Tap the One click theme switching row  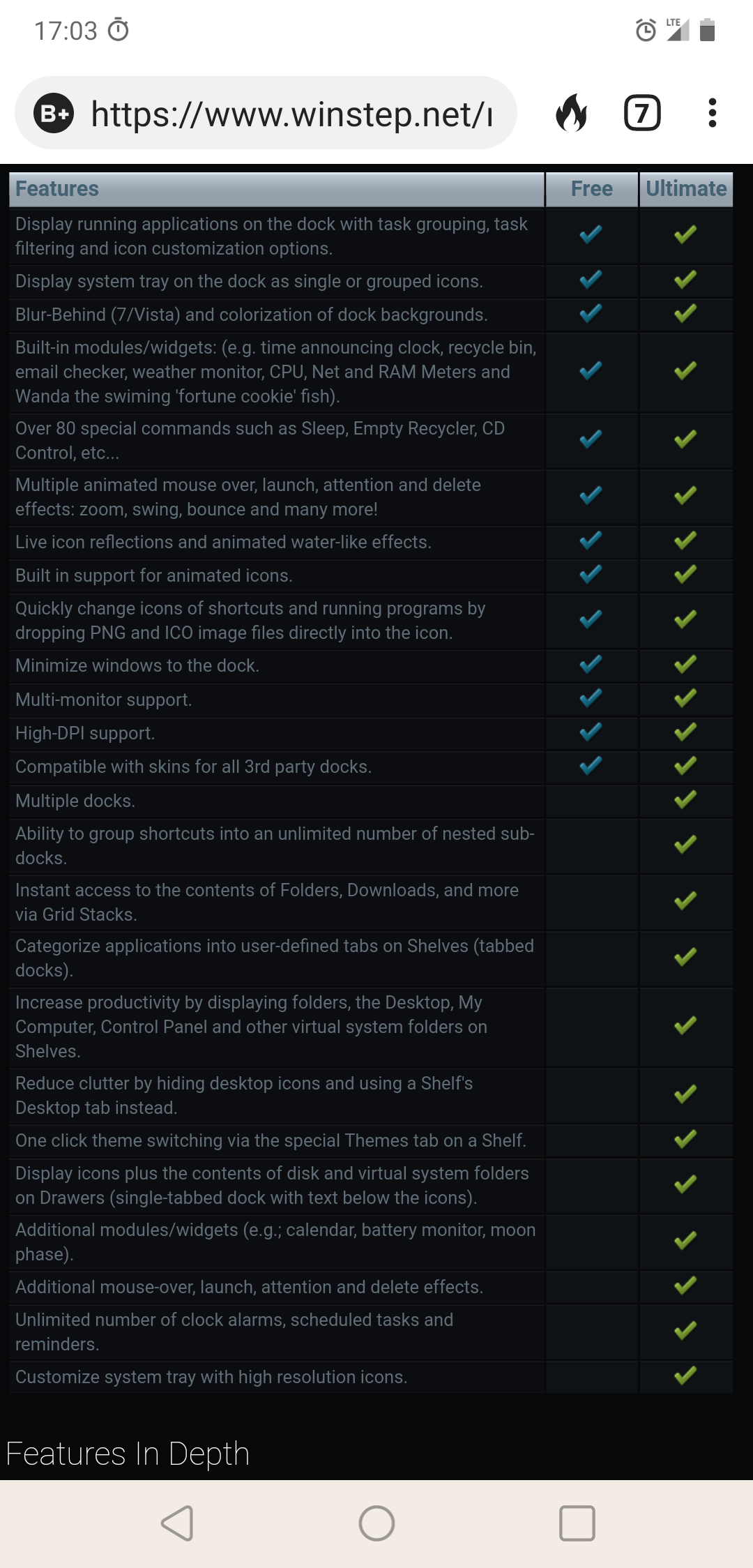371,1140
